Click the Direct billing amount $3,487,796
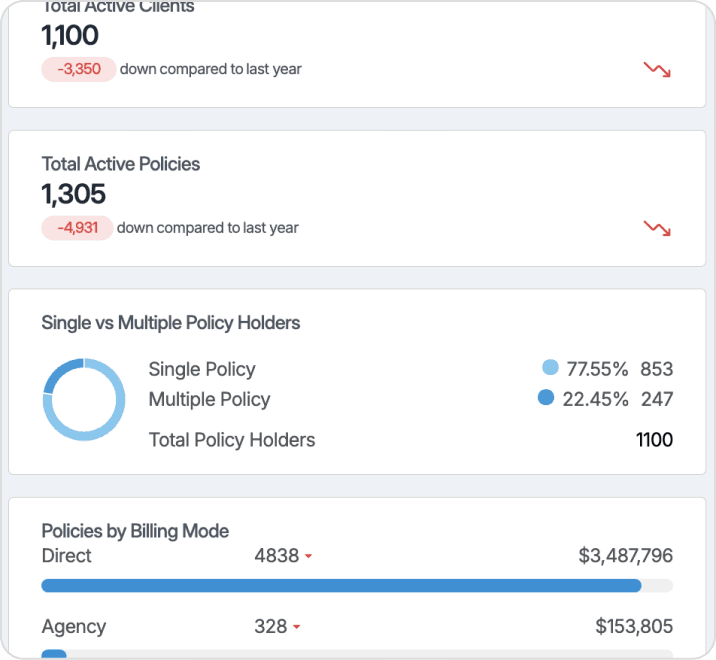Screen dimensions: 716x660 click(625, 556)
